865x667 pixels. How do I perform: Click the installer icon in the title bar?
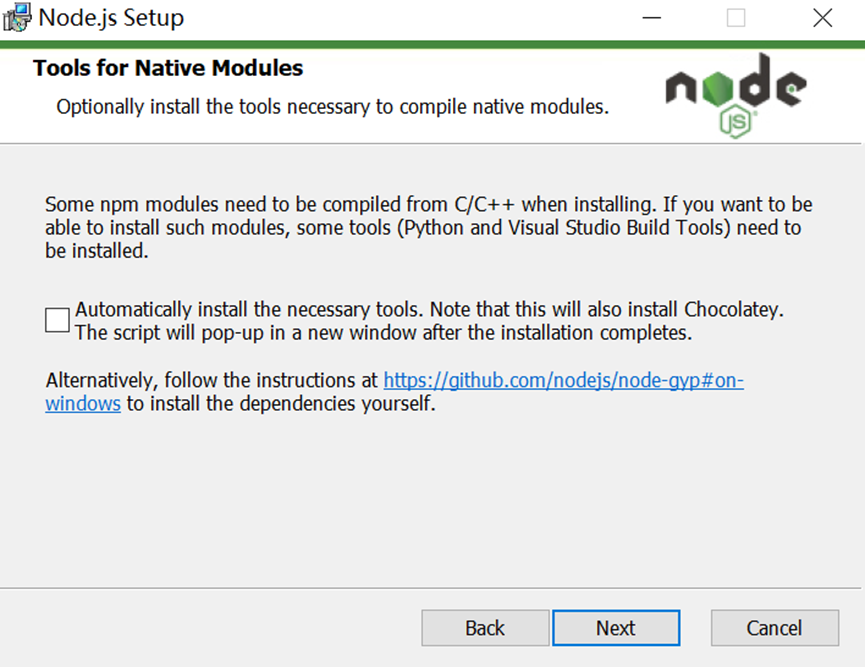pyautogui.click(x=17, y=18)
